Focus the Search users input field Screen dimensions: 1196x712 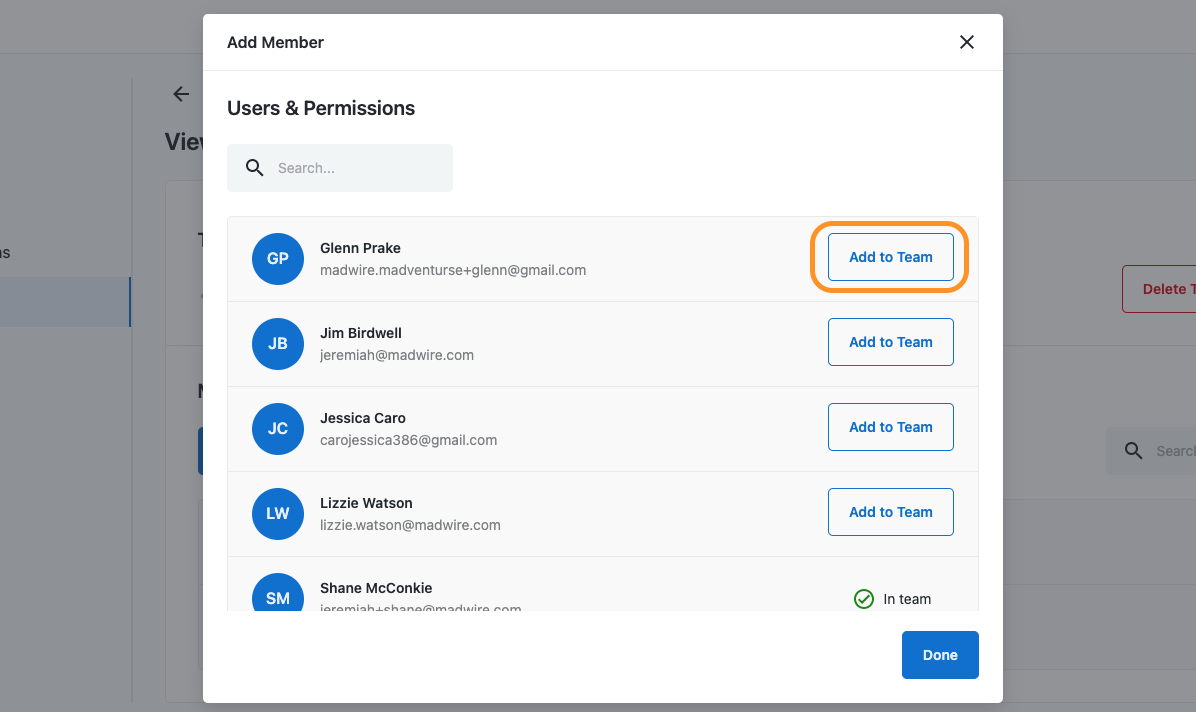tap(340, 168)
